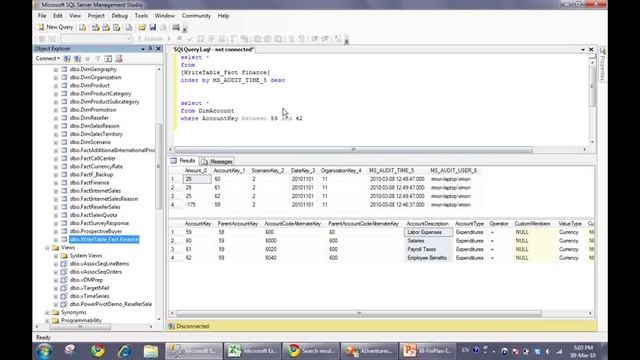The width and height of the screenshot is (640, 360).
Task: Collapse the Views folder
Action: pos(47,248)
